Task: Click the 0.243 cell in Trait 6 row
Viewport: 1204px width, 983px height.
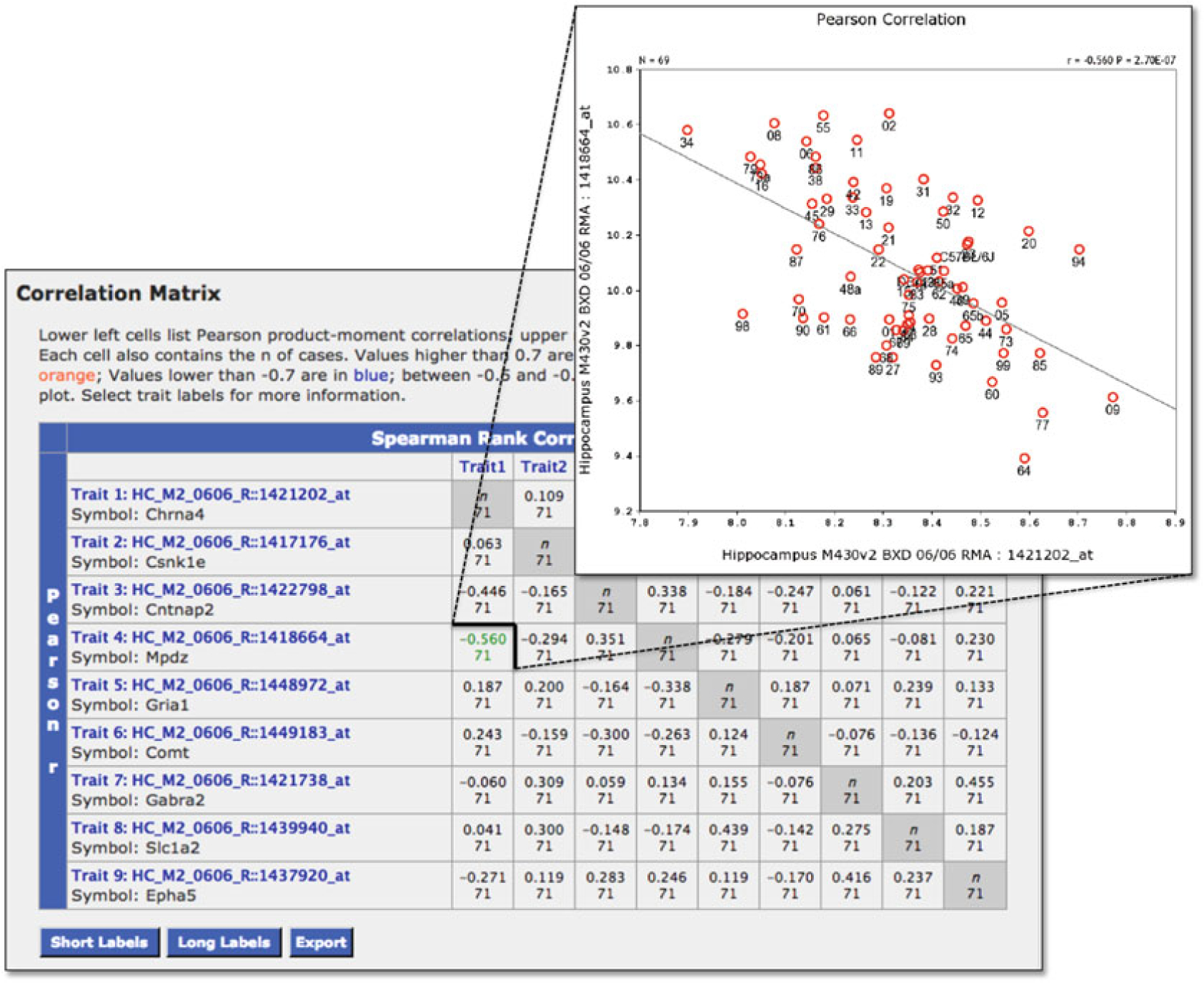Action: pos(483,742)
